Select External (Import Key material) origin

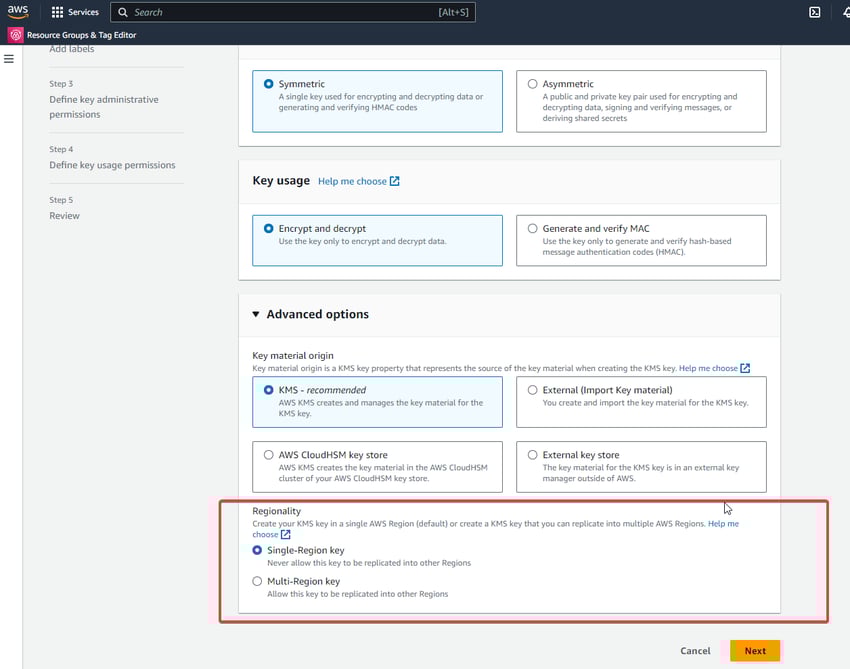pyautogui.click(x=531, y=389)
